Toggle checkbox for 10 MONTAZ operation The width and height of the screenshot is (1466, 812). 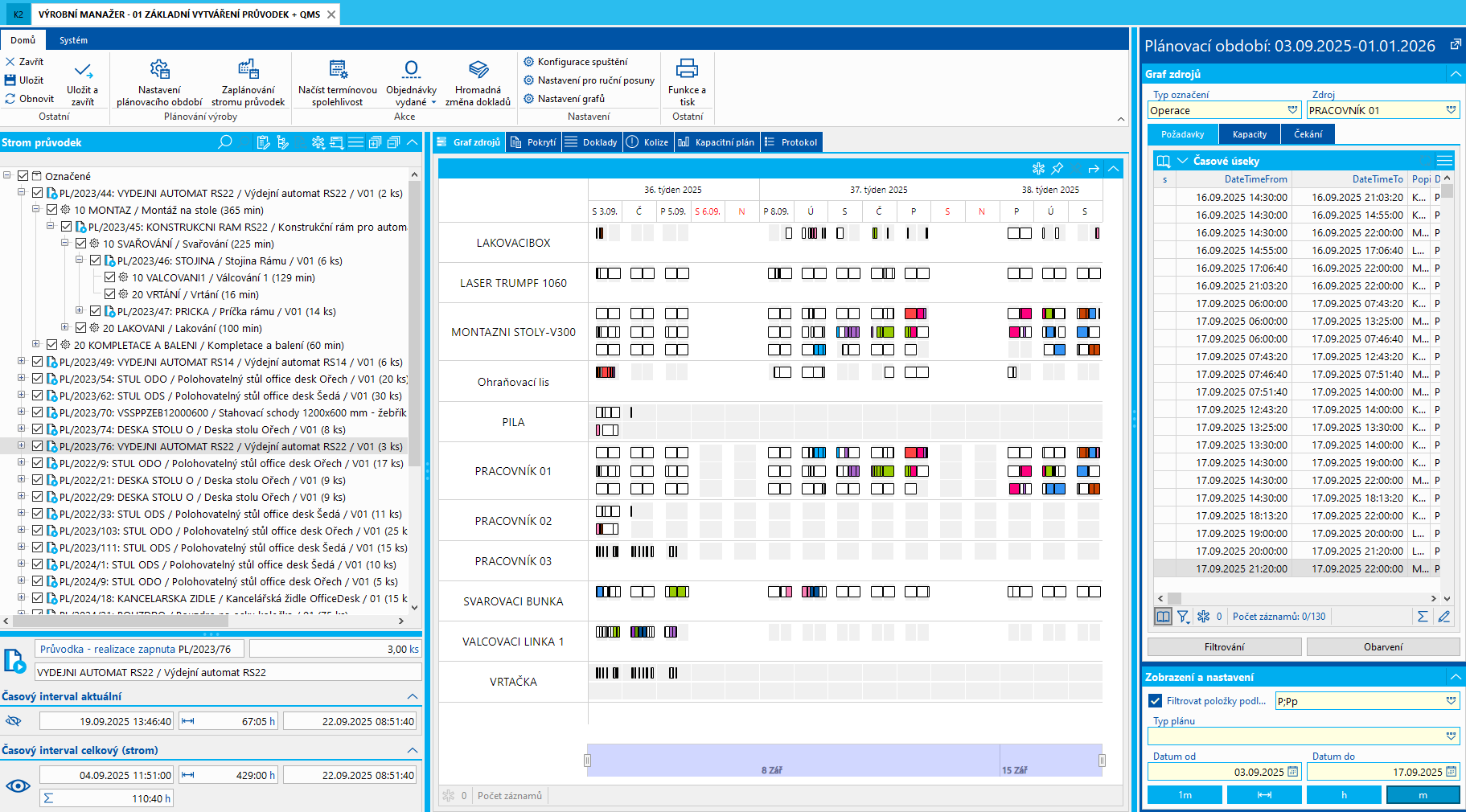[51, 210]
